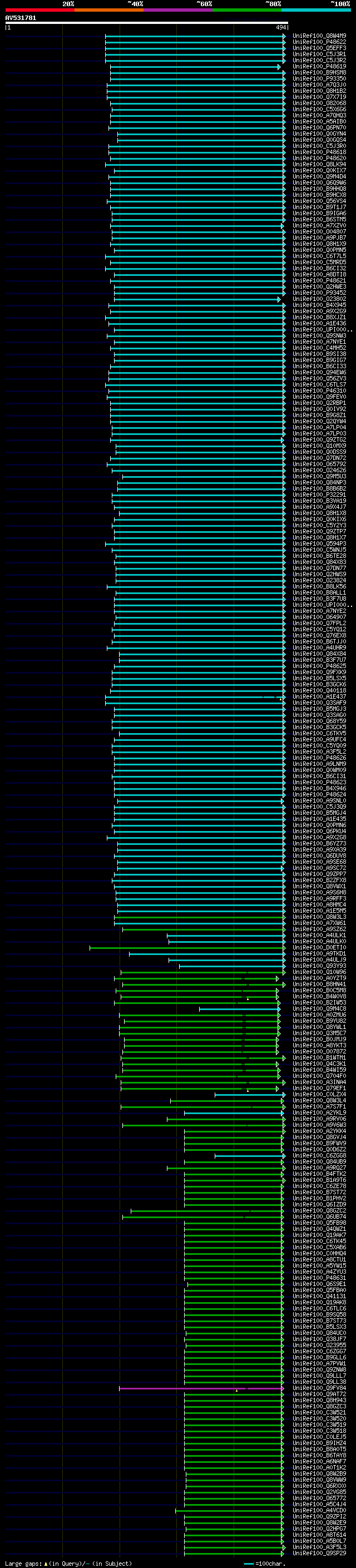Viewport: 356px width, 1568px height.
Task: Click label UniRef100_B8HN41
Action: [319, 985]
